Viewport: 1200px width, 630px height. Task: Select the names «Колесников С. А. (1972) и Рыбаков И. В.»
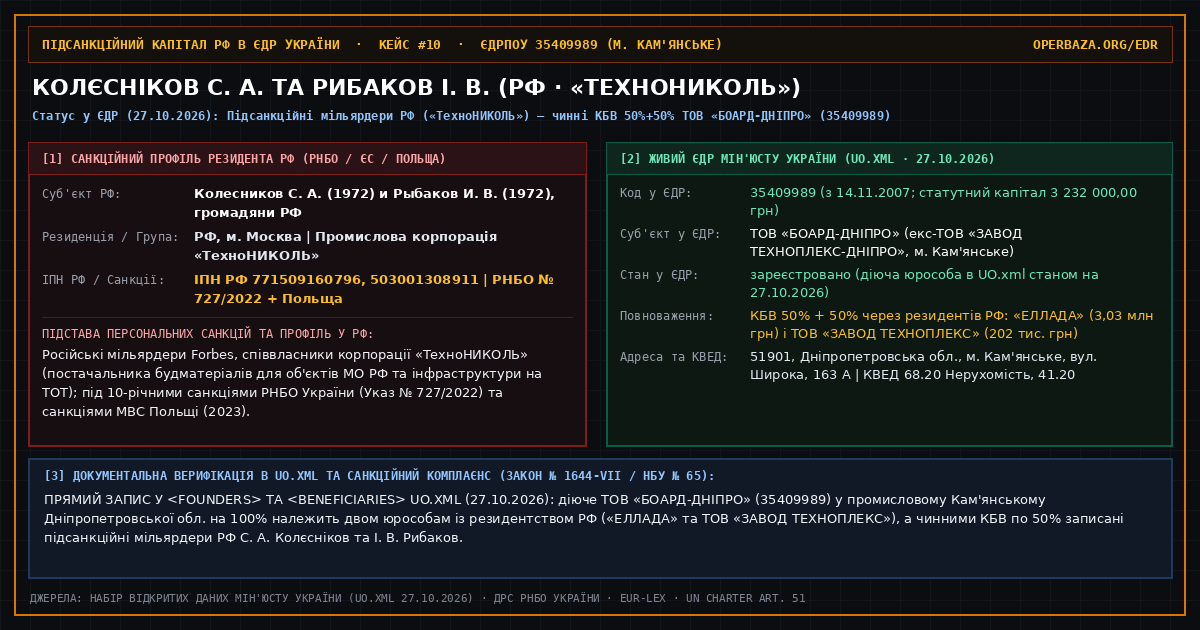coord(374,194)
